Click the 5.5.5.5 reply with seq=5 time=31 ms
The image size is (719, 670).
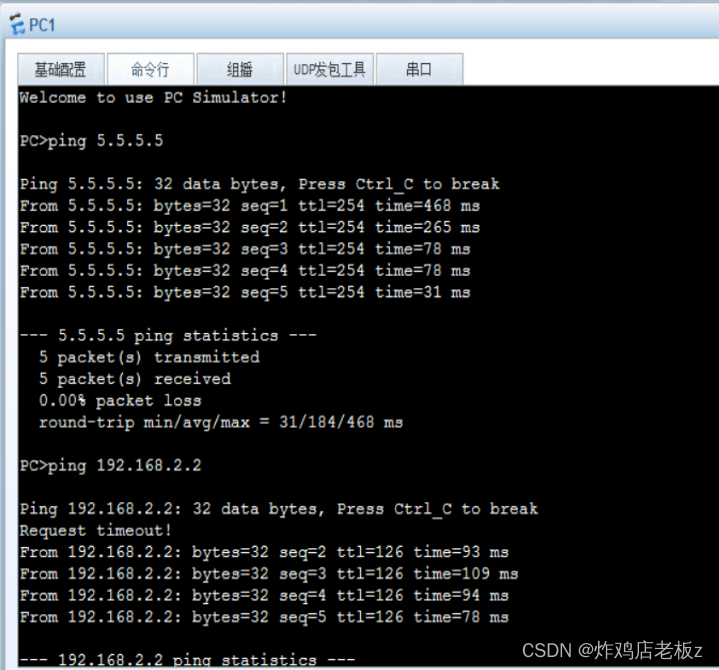click(245, 292)
